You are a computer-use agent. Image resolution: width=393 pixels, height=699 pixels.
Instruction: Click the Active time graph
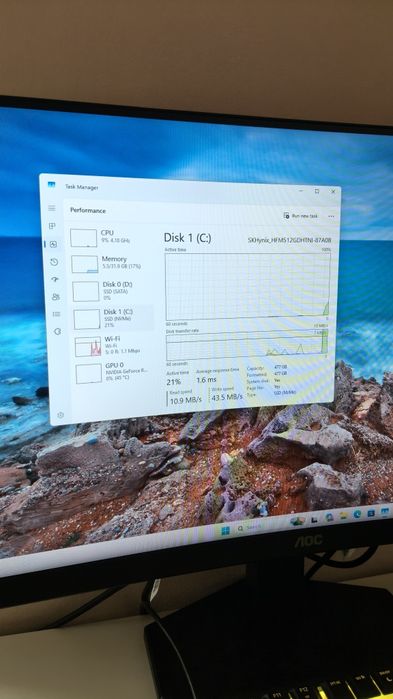tap(247, 286)
